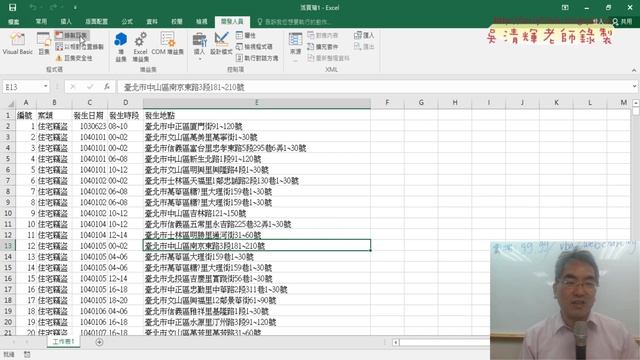
Task: Open the 檔案 File tab
Action: point(14,22)
